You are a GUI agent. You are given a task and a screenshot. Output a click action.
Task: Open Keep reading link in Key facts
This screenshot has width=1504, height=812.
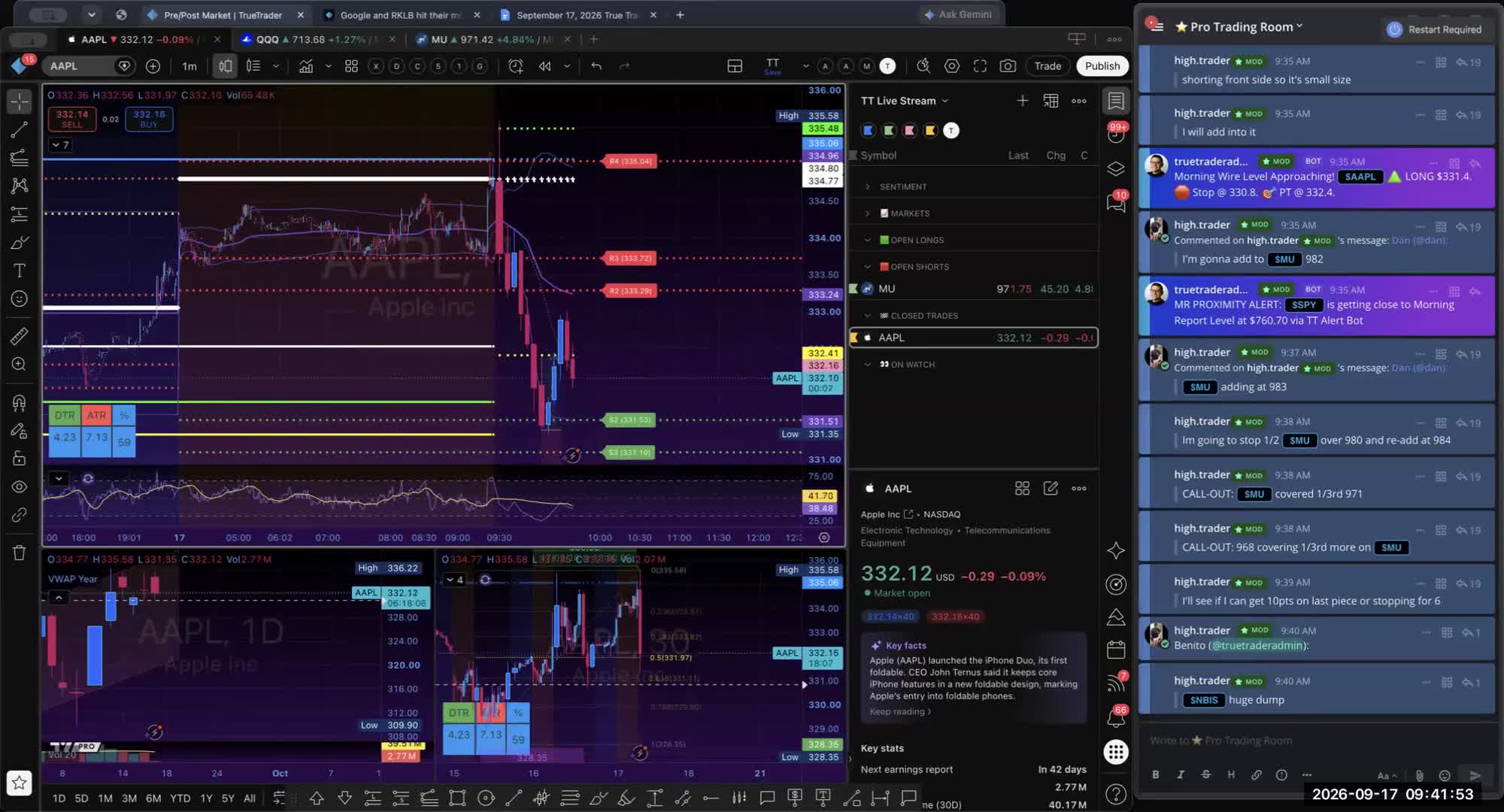coord(900,711)
